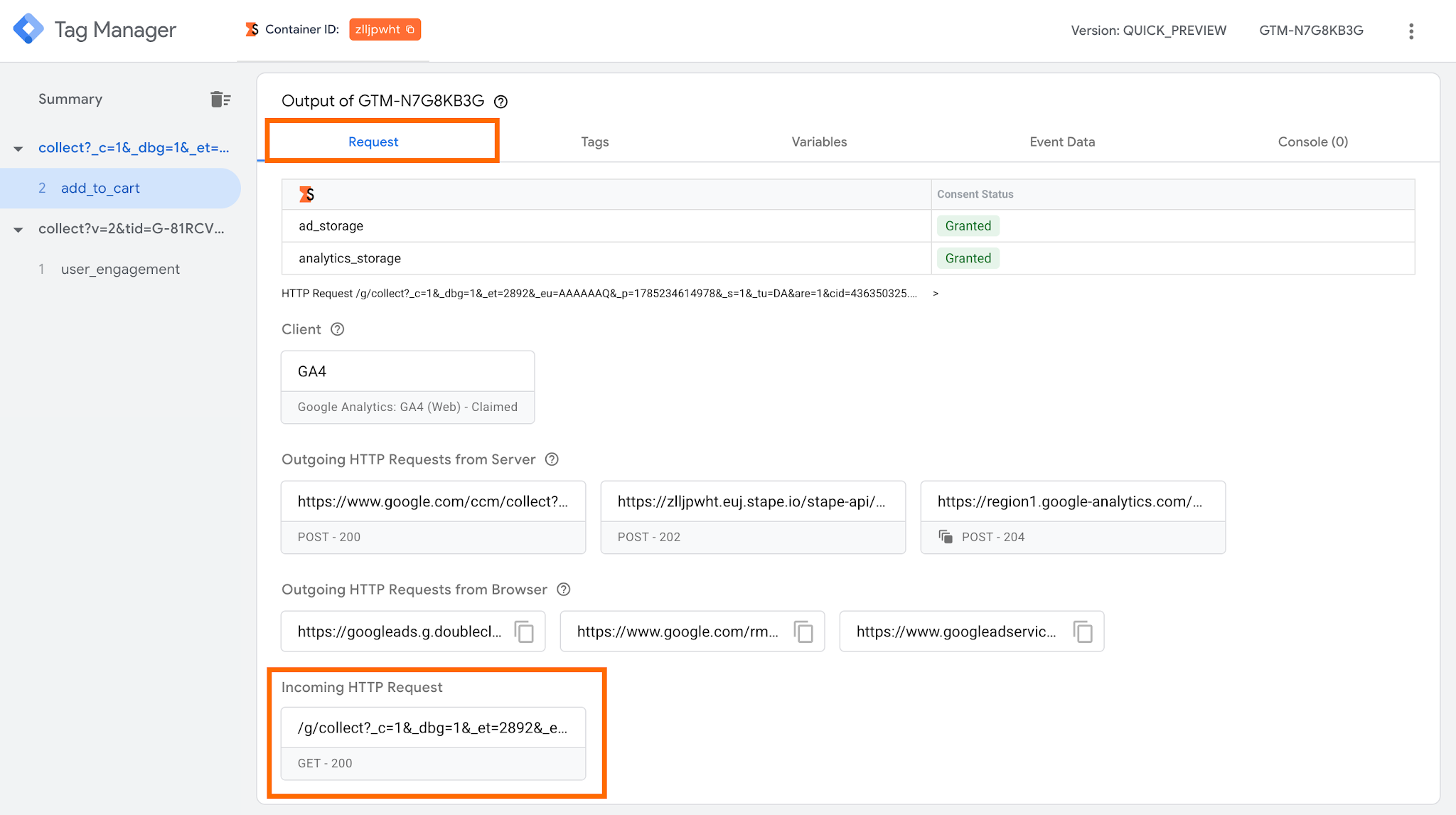Open the Incoming HTTP Request /g/collect card
This screenshot has width=1456, height=815.
click(433, 743)
